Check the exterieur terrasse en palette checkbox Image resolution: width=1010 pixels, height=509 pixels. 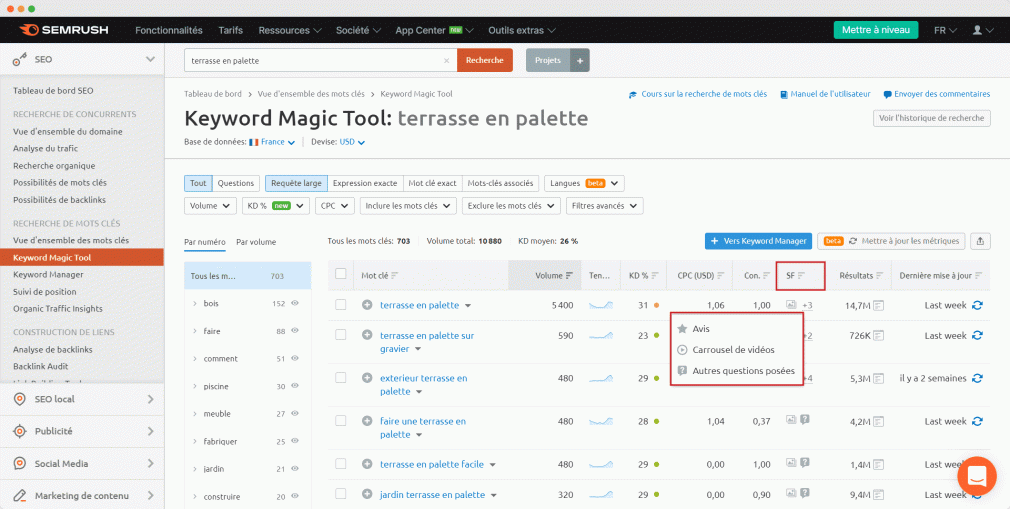click(341, 378)
